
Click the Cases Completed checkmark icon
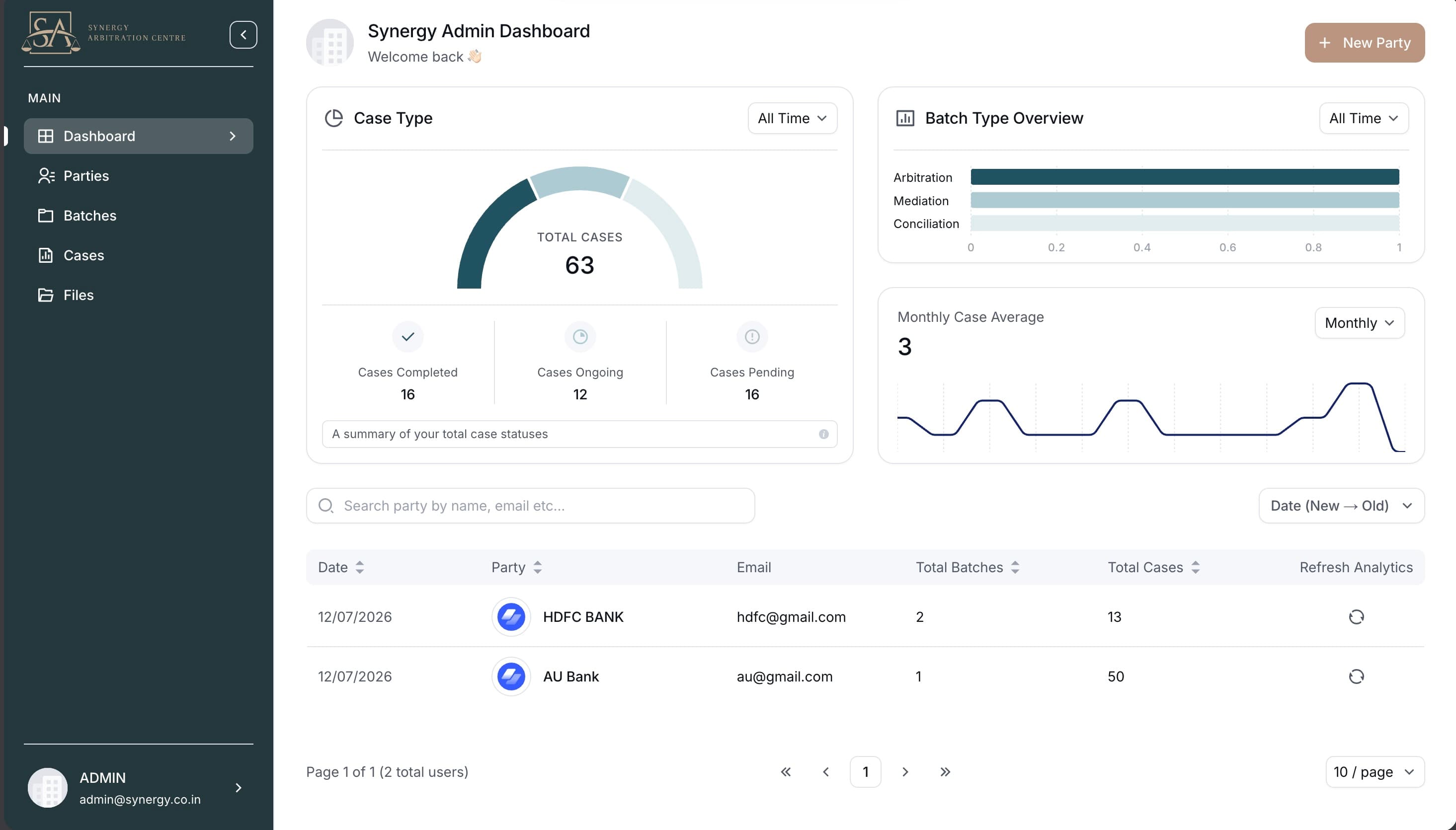click(x=407, y=337)
